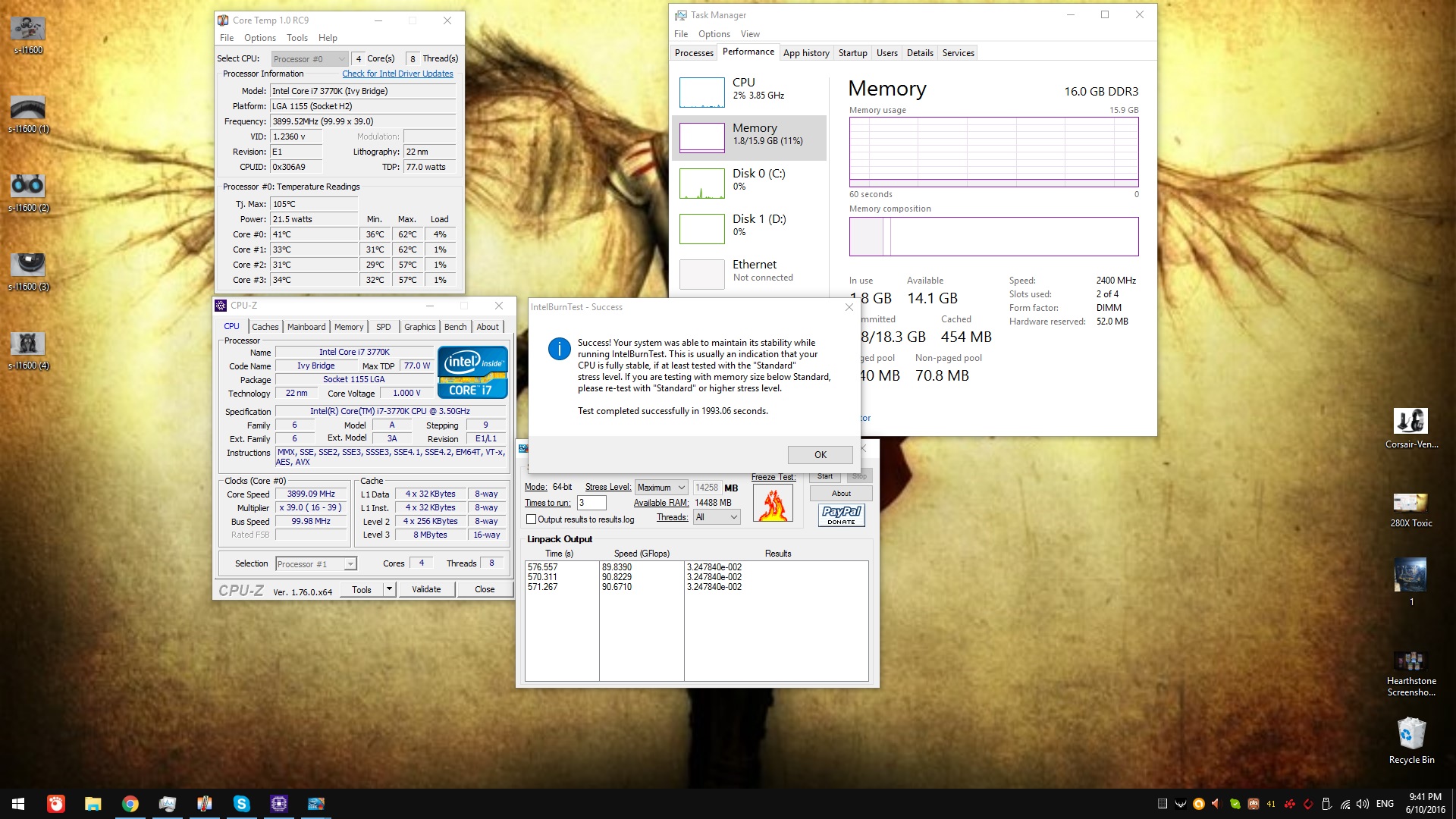
Task: Switch to CPU-Z Caches tab
Action: (265, 327)
